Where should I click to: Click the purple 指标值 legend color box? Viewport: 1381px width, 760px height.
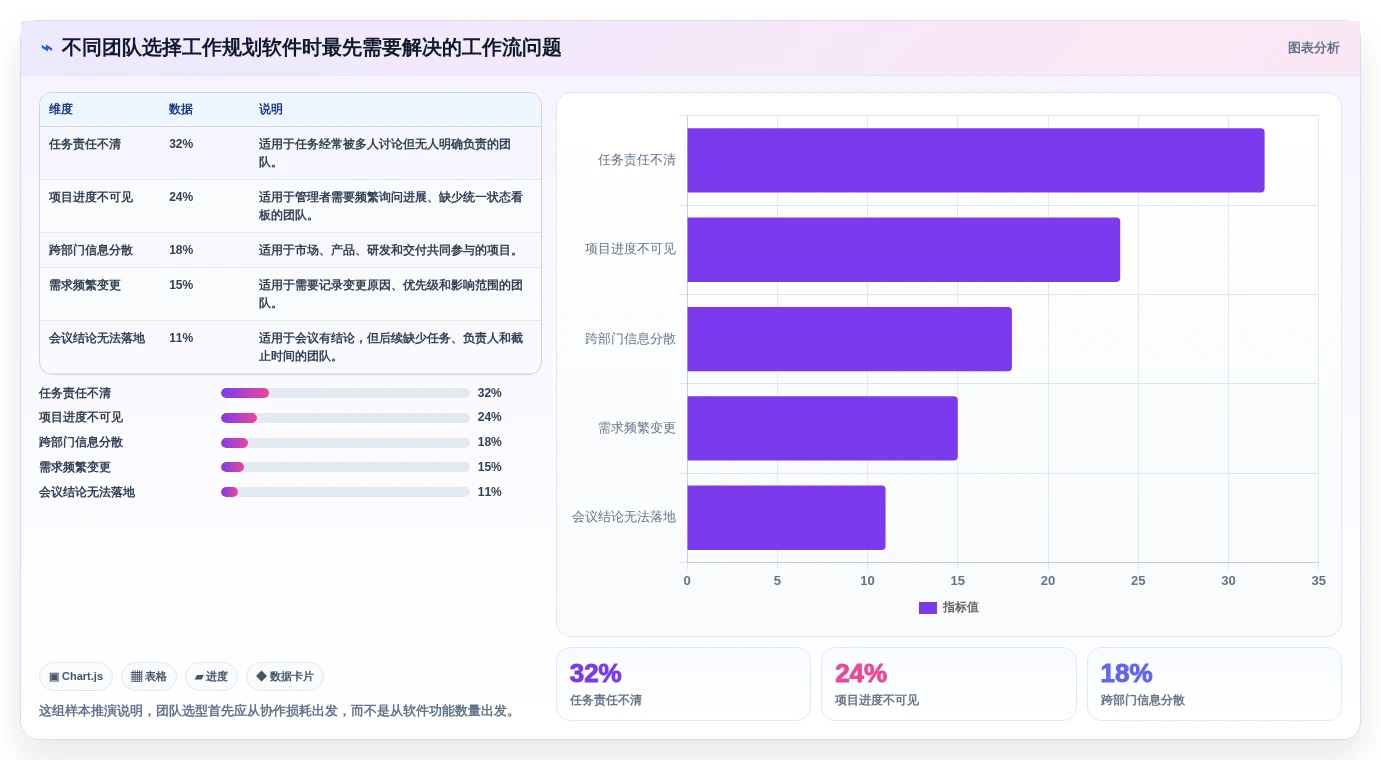point(928,608)
